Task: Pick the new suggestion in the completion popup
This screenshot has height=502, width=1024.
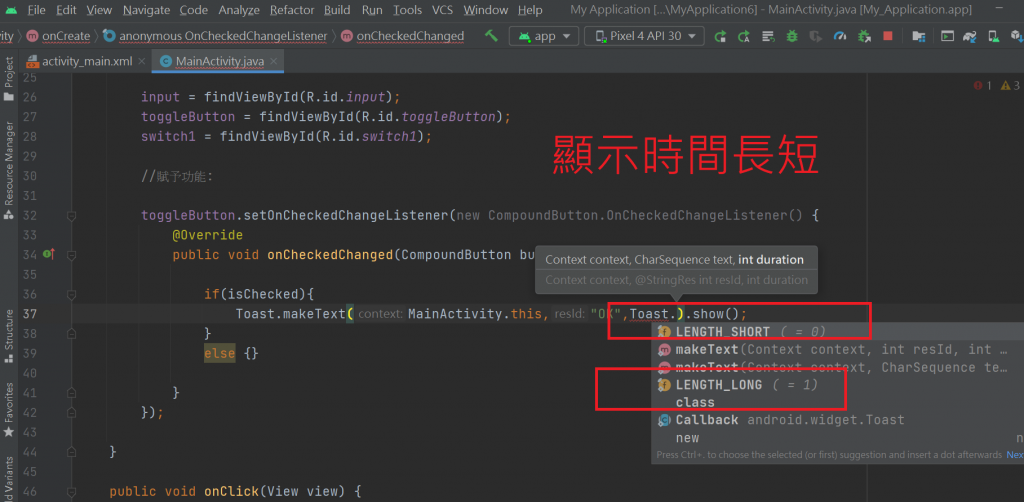Action: (838, 437)
